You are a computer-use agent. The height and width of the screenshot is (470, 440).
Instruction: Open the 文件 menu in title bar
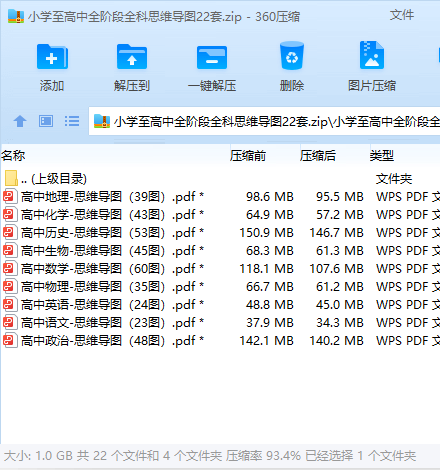(x=402, y=15)
